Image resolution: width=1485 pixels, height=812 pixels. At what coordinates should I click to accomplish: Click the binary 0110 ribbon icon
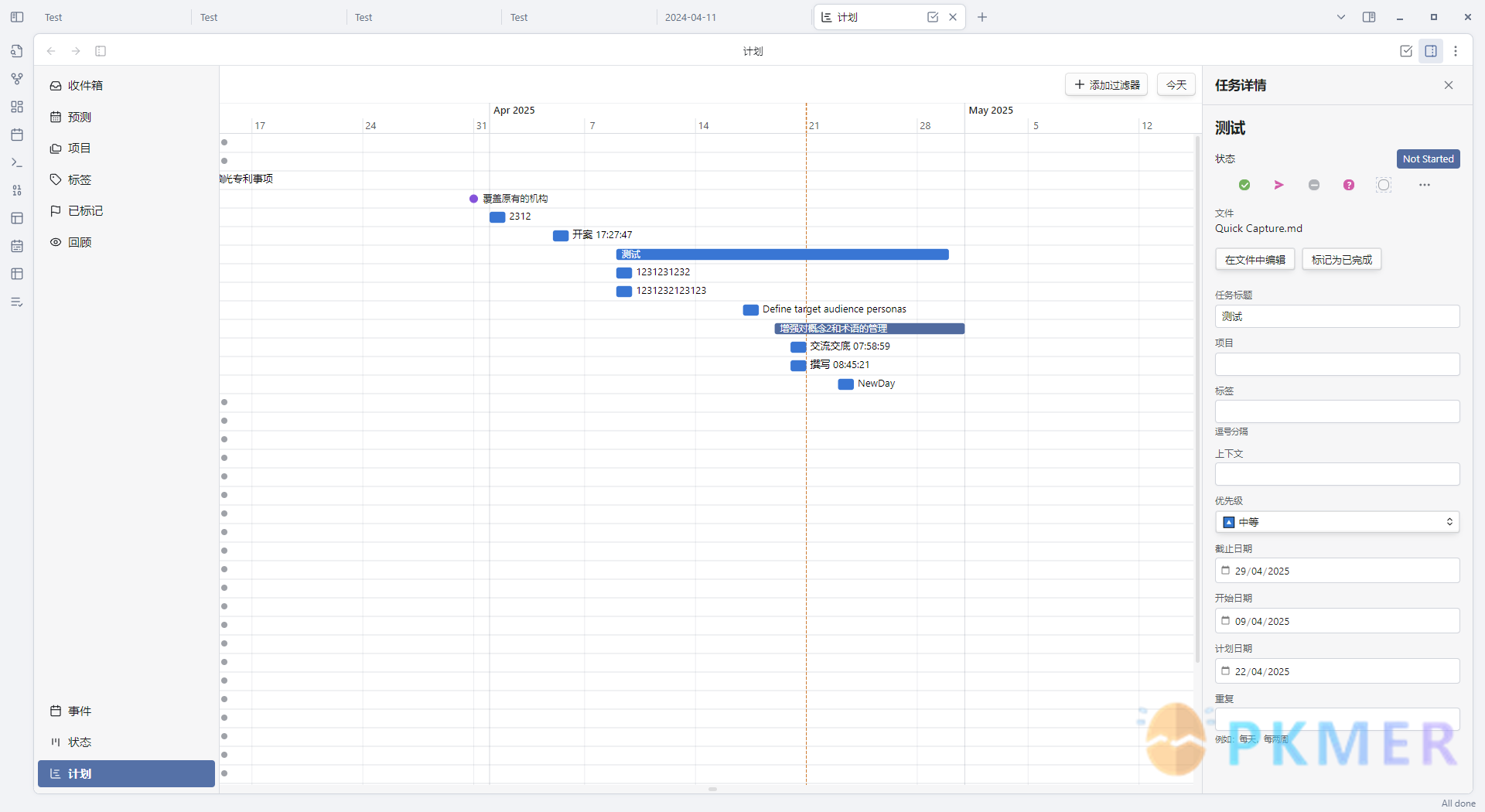click(x=17, y=190)
